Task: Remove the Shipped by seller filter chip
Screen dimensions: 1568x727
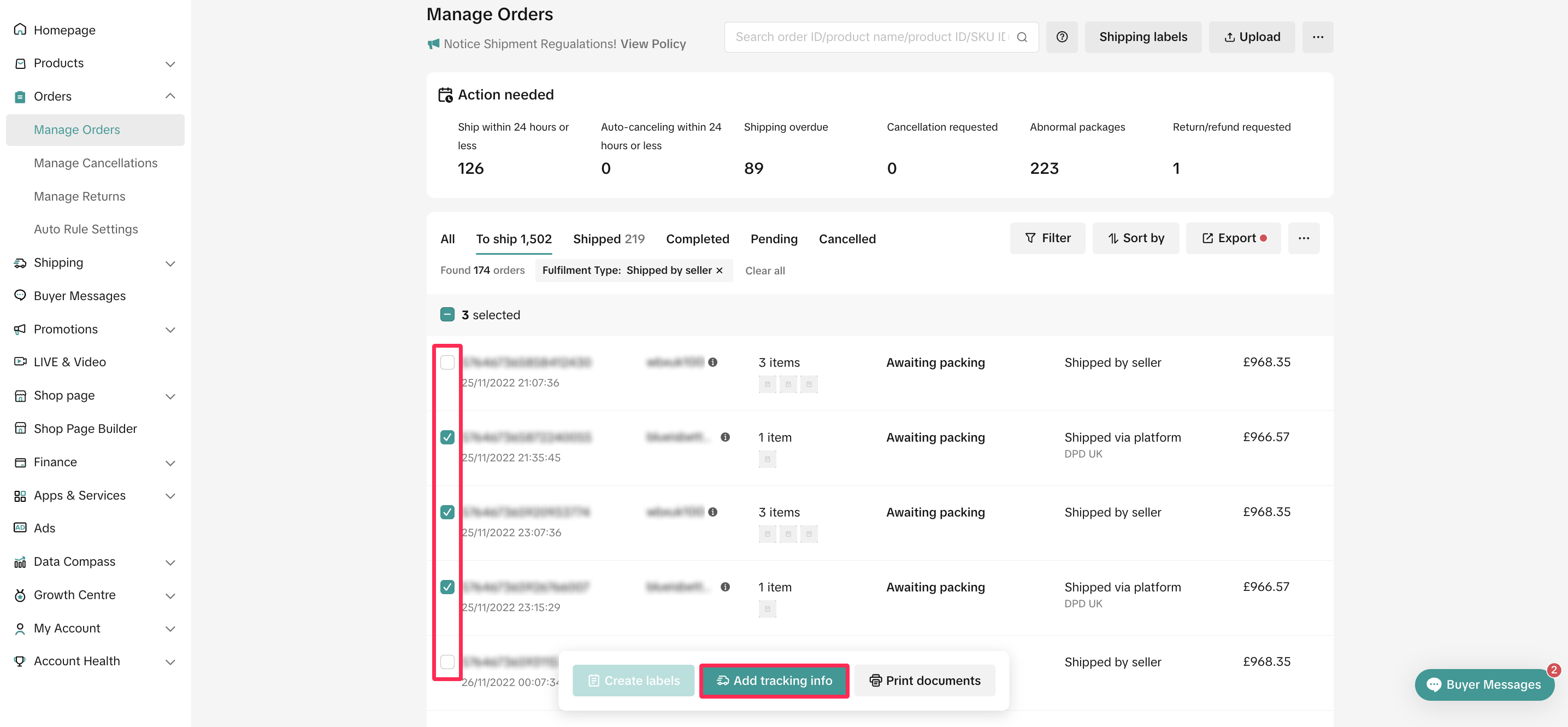Action: pyautogui.click(x=720, y=271)
